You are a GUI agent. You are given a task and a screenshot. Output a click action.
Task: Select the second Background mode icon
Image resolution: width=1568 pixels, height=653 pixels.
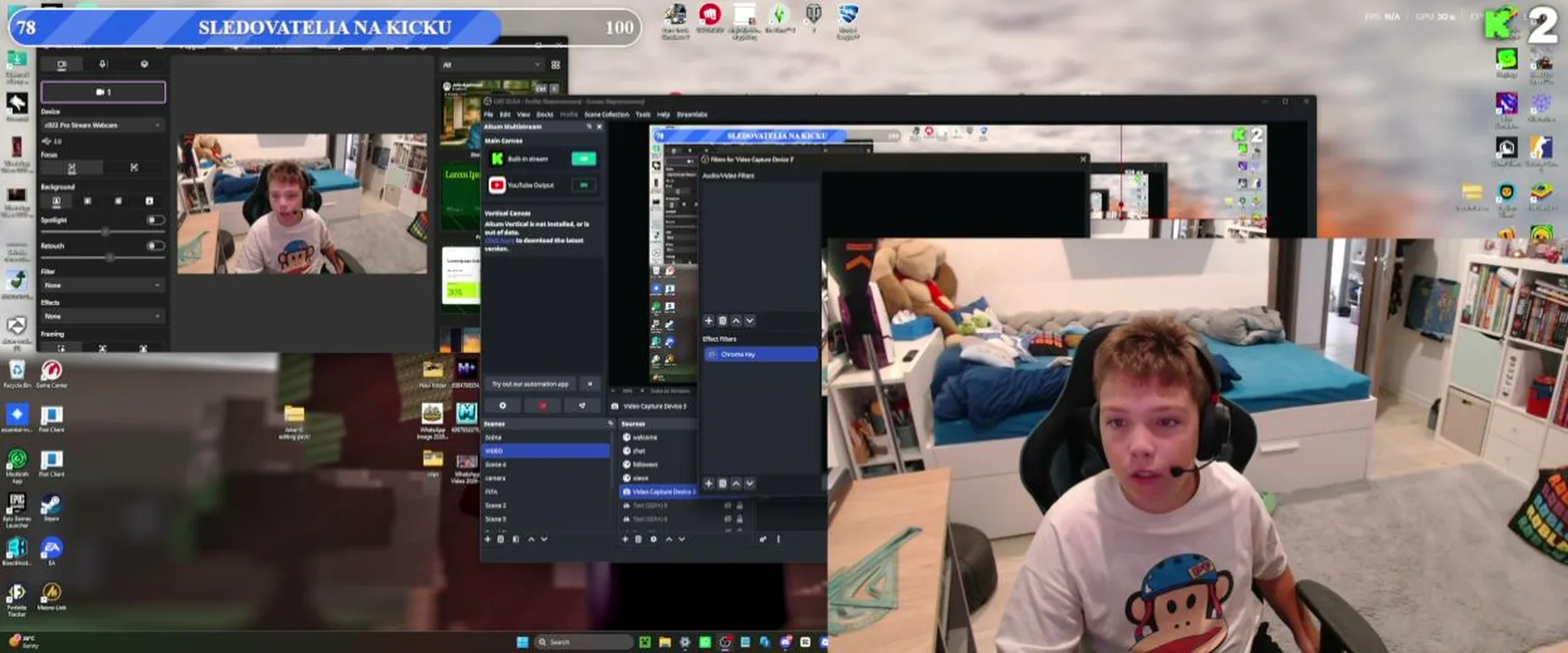pos(87,200)
